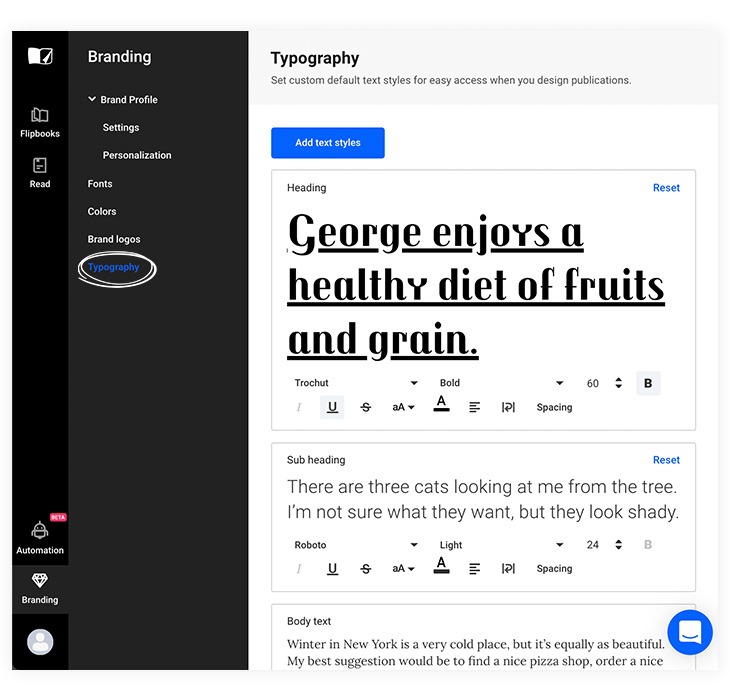Reset the Heading style

coord(666,188)
